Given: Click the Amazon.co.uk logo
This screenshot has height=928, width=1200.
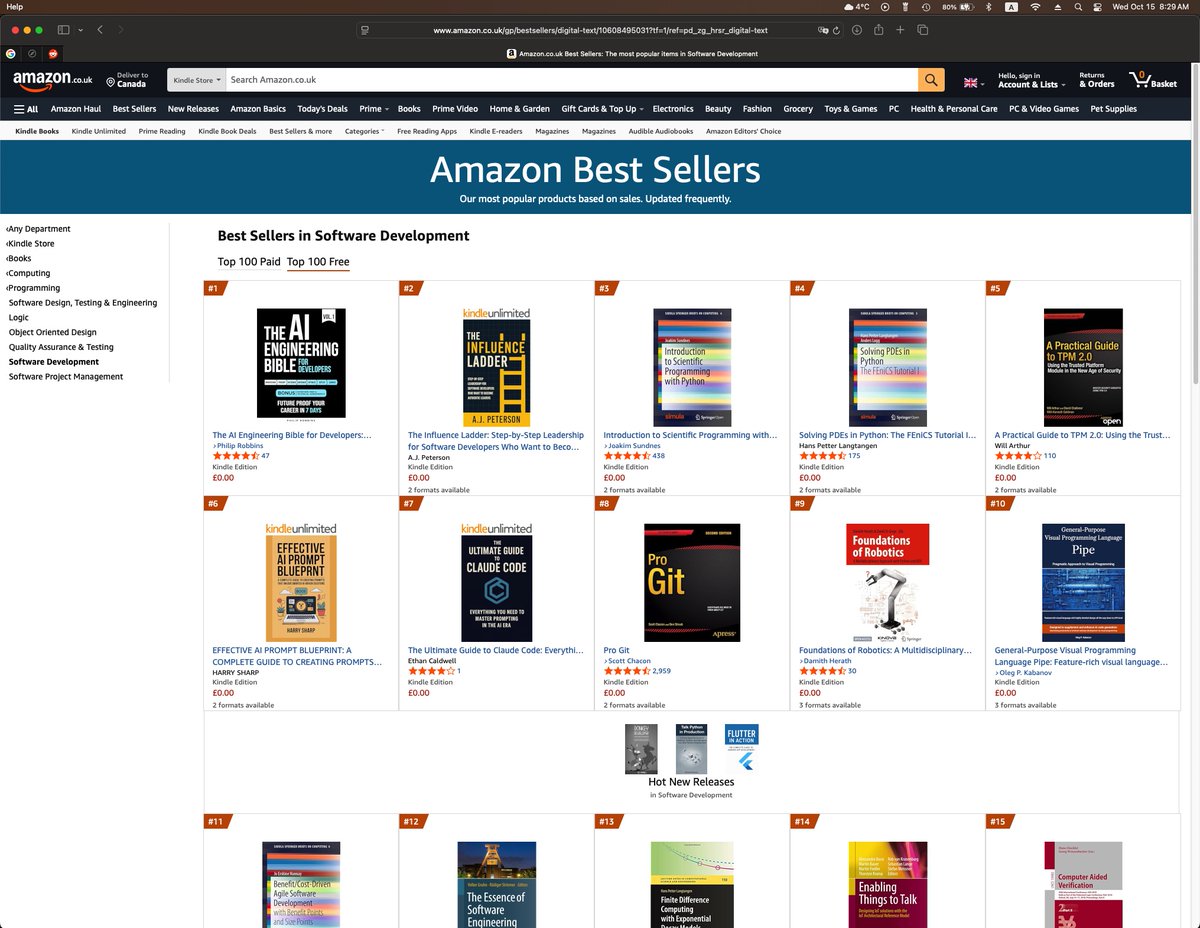Looking at the screenshot, I should (x=53, y=79).
